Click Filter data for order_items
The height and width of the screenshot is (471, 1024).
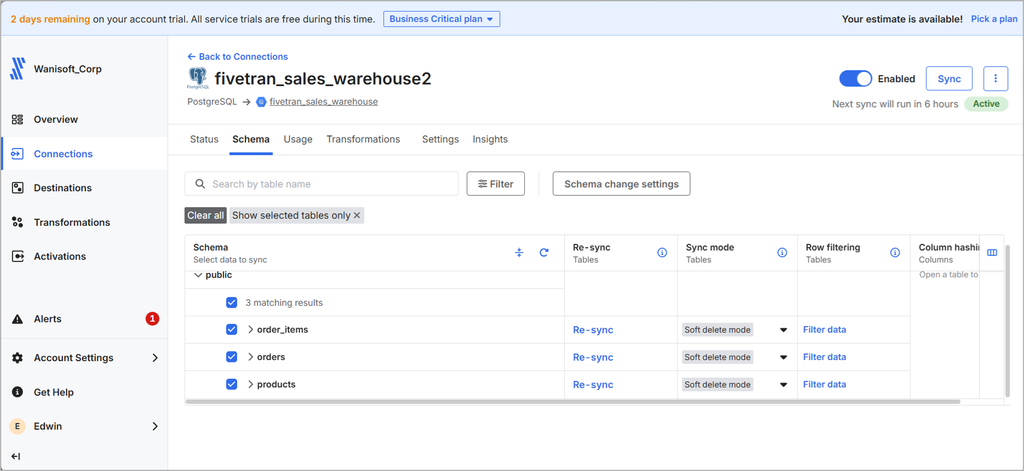click(x=824, y=329)
